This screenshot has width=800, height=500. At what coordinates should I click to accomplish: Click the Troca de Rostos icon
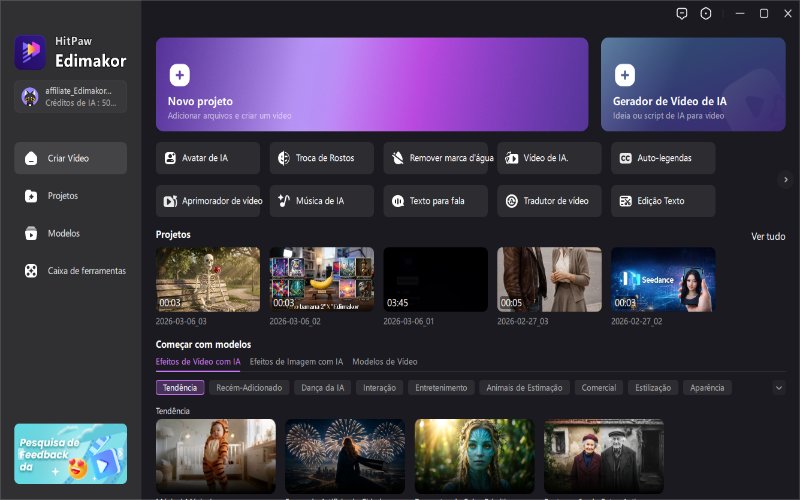point(284,158)
